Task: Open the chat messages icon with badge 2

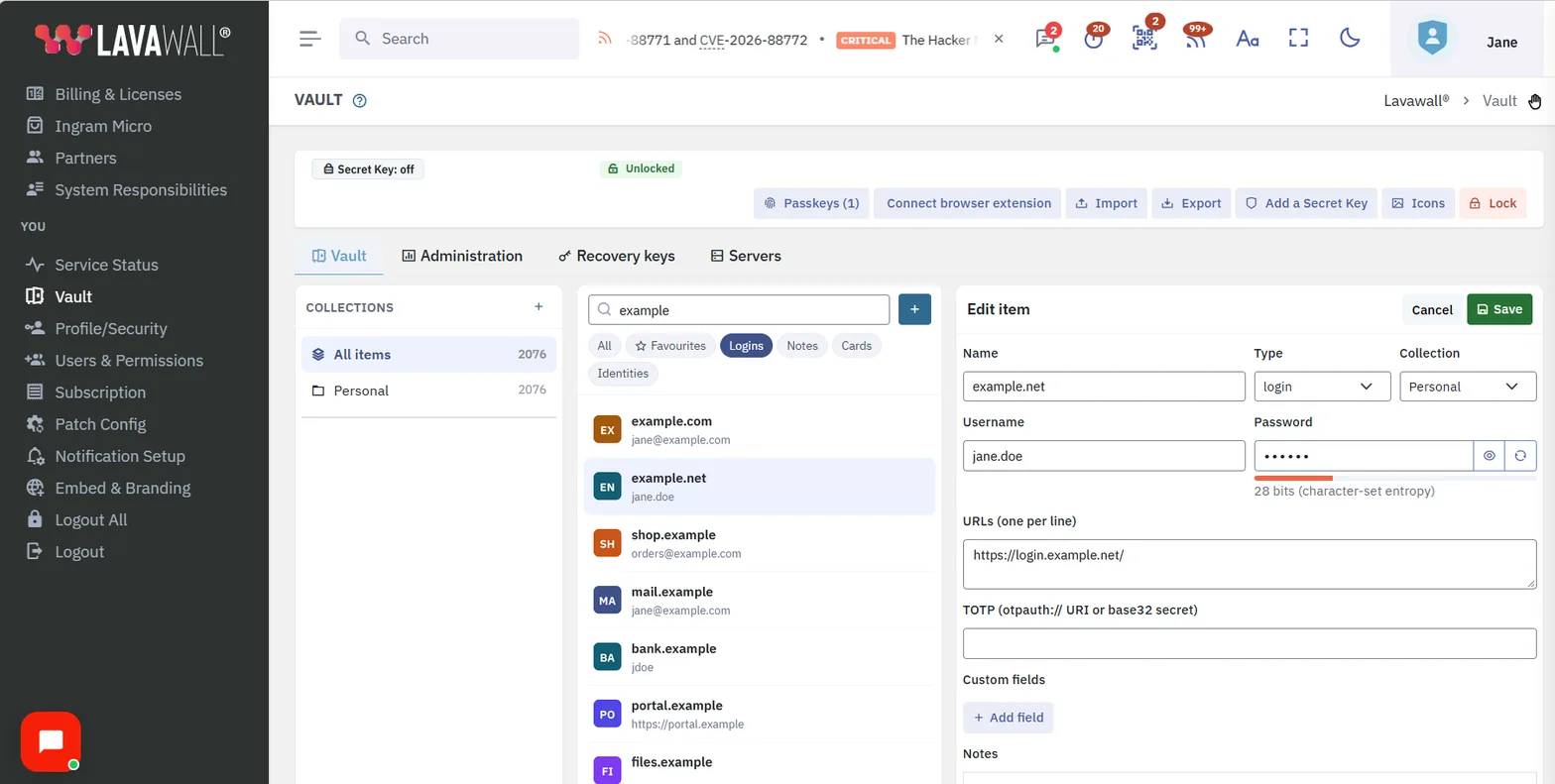Action: pos(1045,38)
